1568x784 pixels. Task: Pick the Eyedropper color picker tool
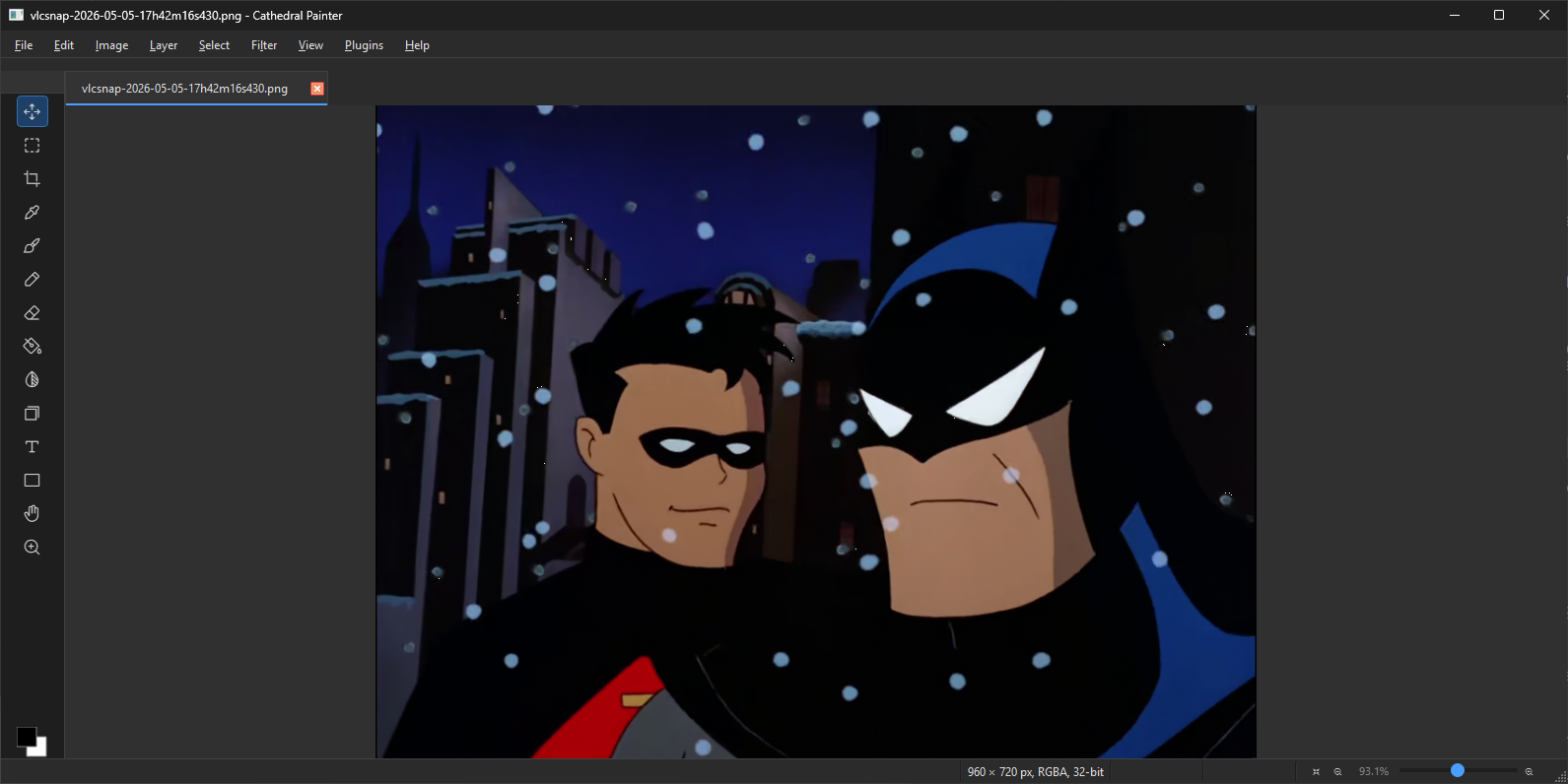tap(33, 212)
